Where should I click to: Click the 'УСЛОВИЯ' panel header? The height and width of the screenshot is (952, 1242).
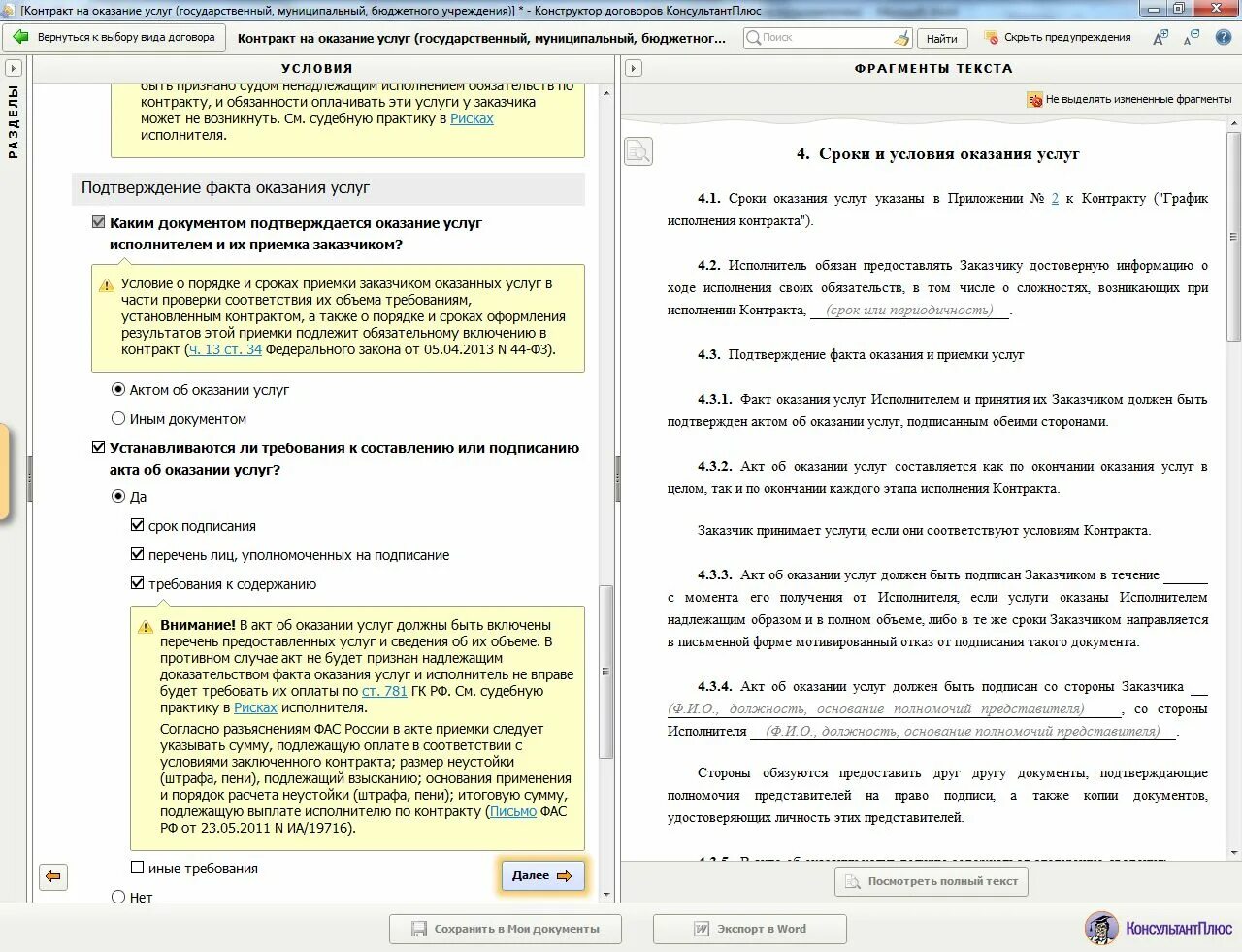(317, 69)
